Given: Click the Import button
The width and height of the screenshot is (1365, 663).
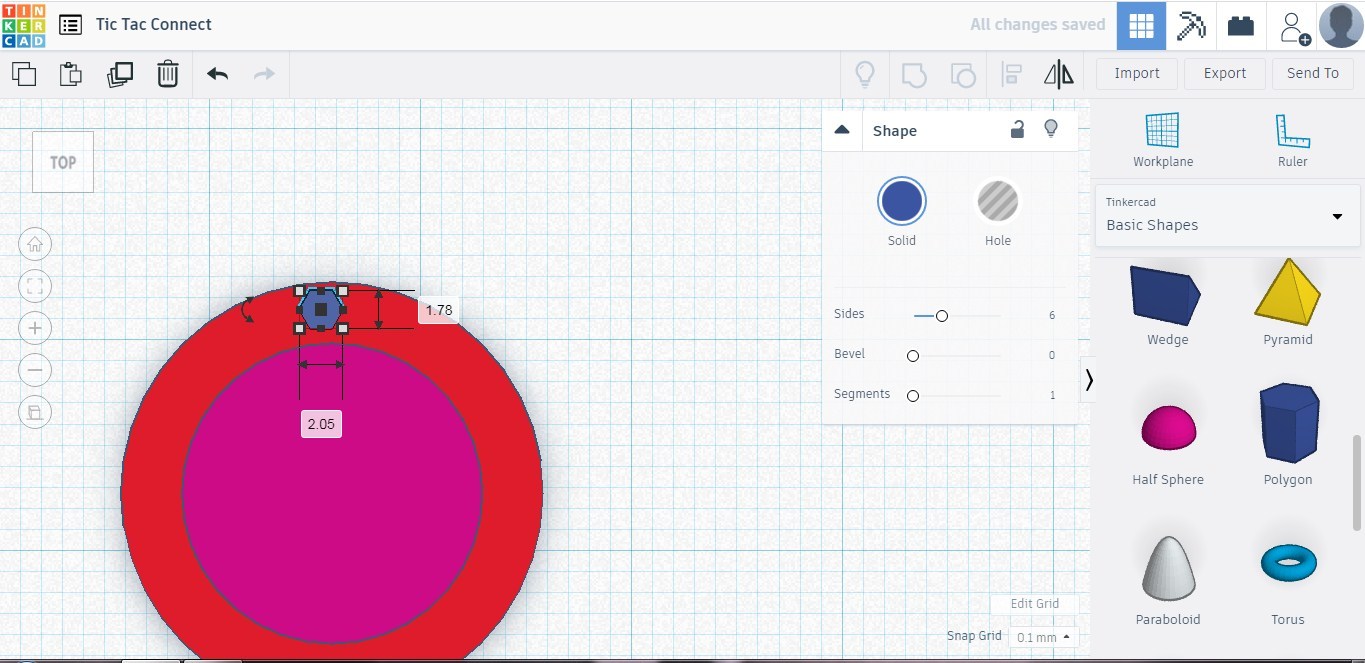Looking at the screenshot, I should coord(1137,73).
